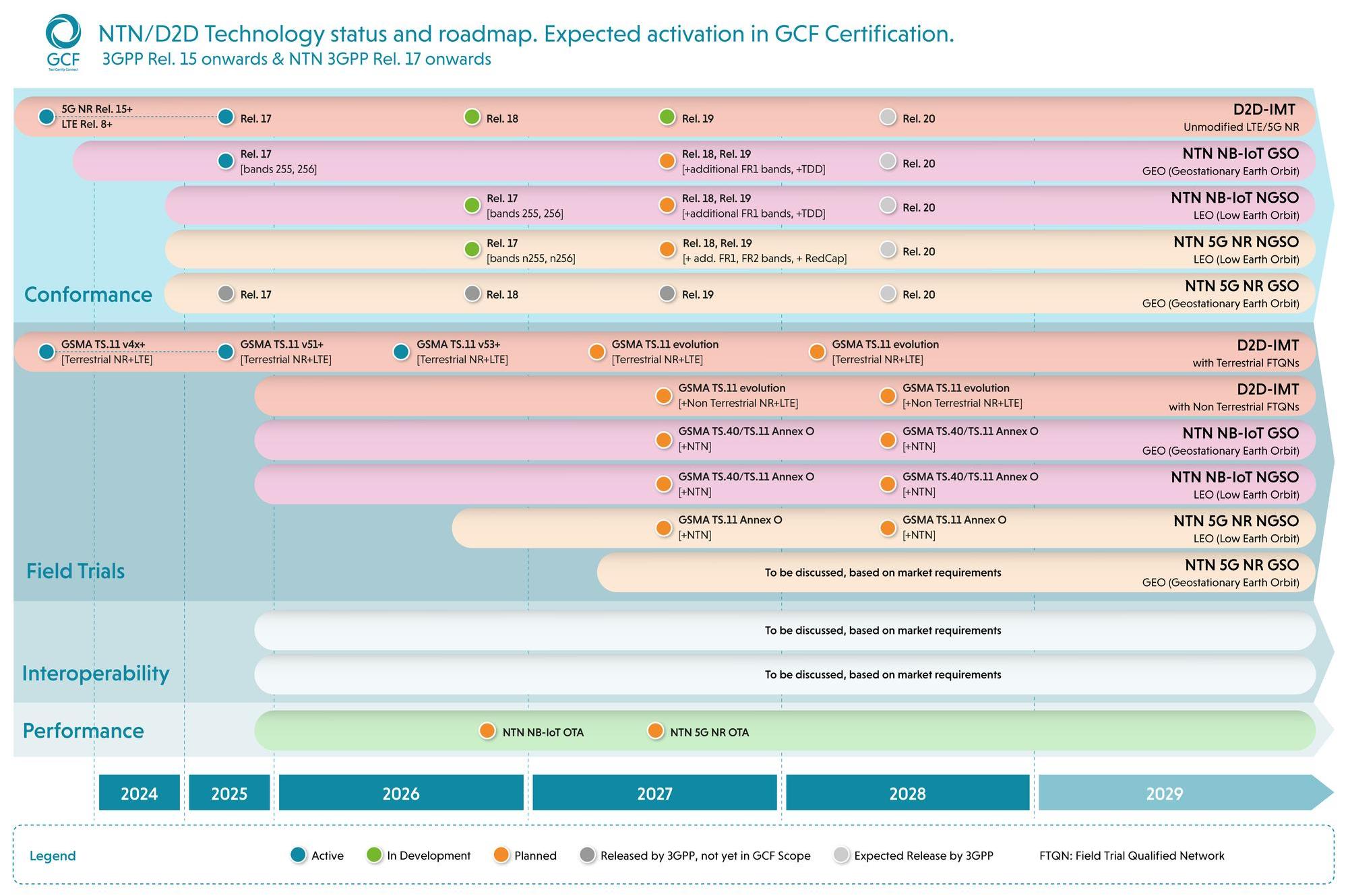1348x896 pixels.
Task: Click Rel. 20 dot in Conformance NB-IoT GSO row
Action: click(888, 161)
